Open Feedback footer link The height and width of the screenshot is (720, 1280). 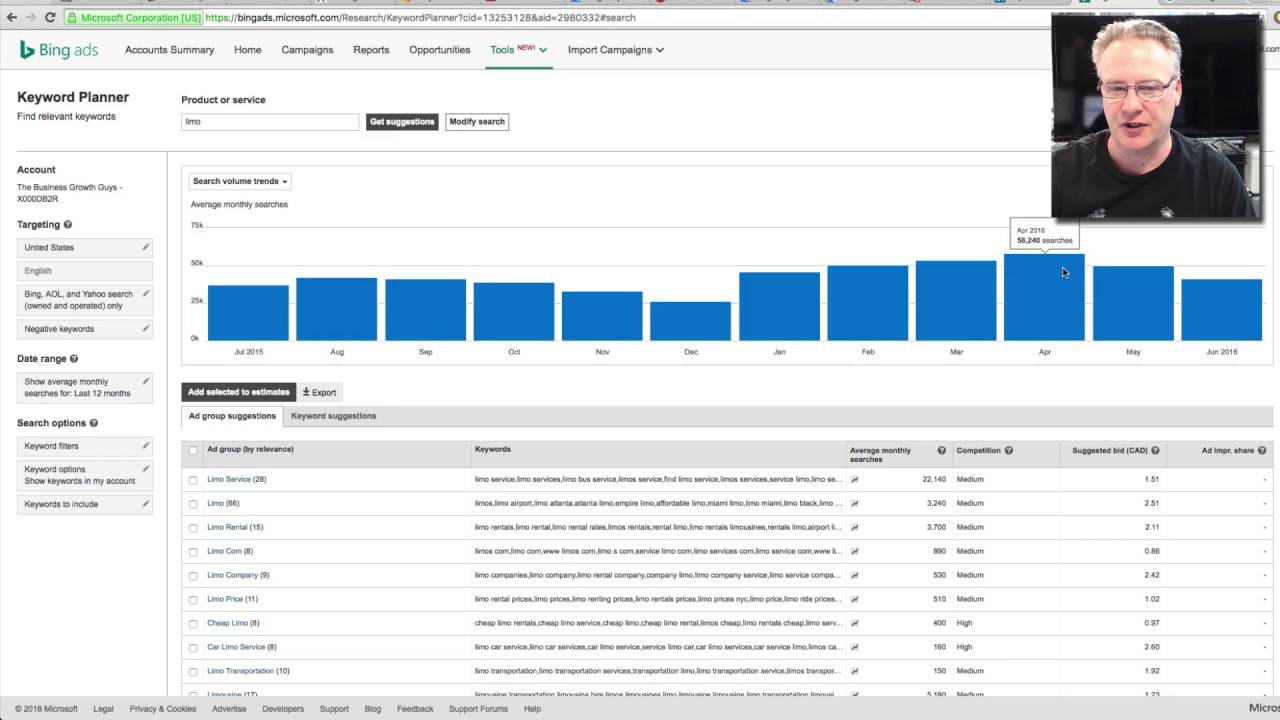pos(415,708)
